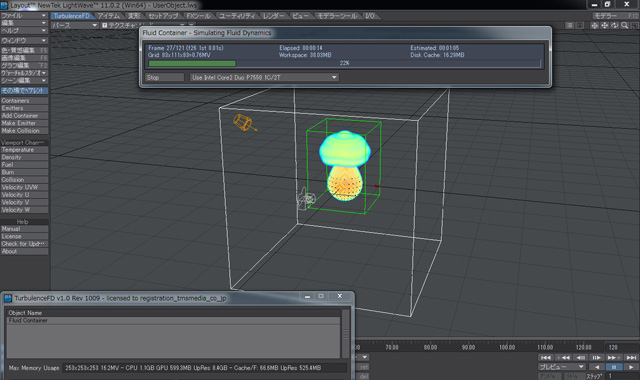Image resolution: width=640 pixels, height=380 pixels.
Task: Switch to the TurbulenceFD tab
Action: 72,16
